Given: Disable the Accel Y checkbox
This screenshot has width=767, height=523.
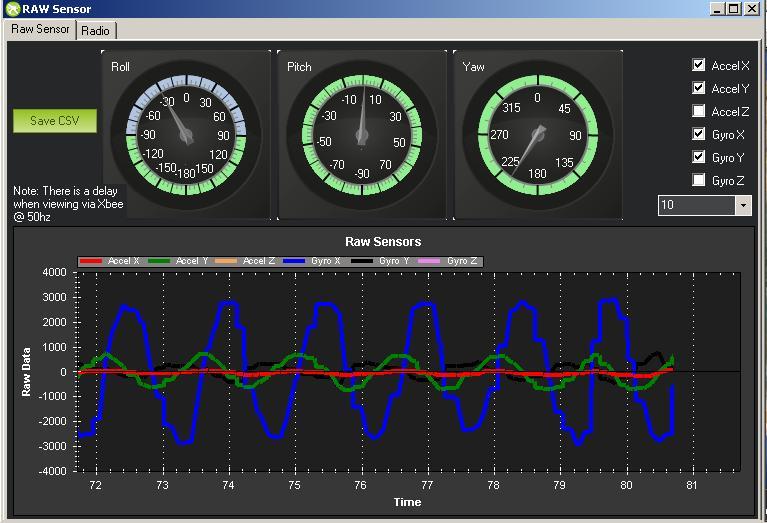Looking at the screenshot, I should click(x=699, y=89).
